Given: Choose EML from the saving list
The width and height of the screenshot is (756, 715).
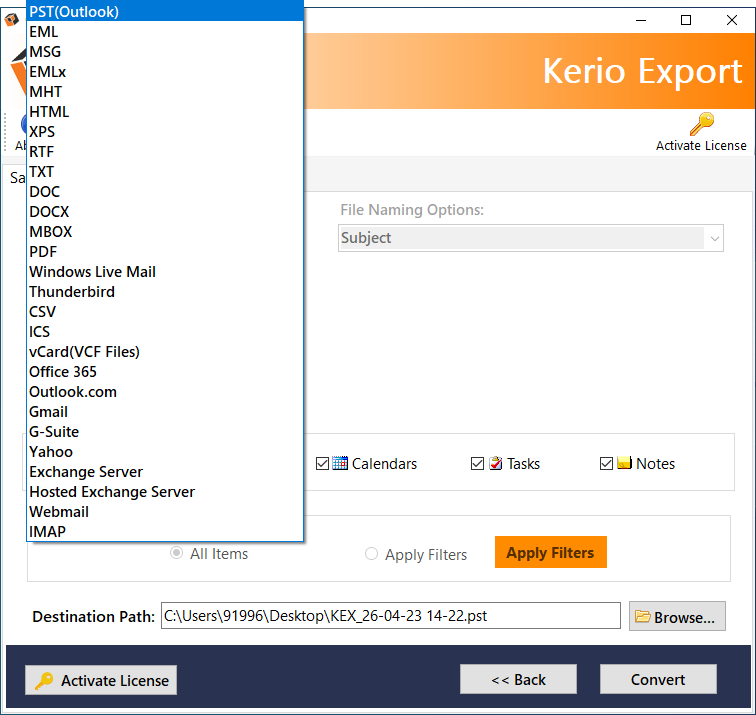Looking at the screenshot, I should tap(165, 32).
